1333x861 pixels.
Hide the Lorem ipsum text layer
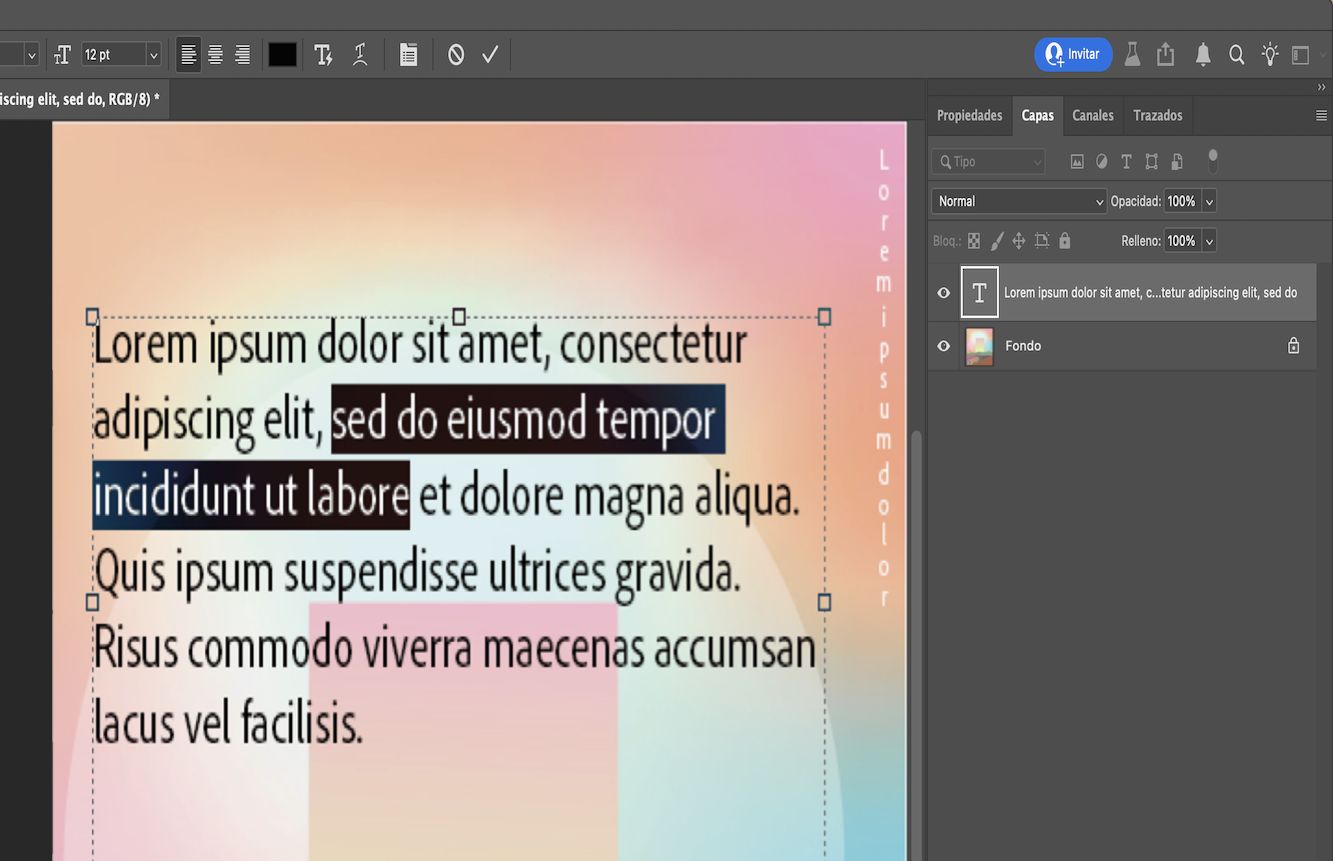(942, 292)
